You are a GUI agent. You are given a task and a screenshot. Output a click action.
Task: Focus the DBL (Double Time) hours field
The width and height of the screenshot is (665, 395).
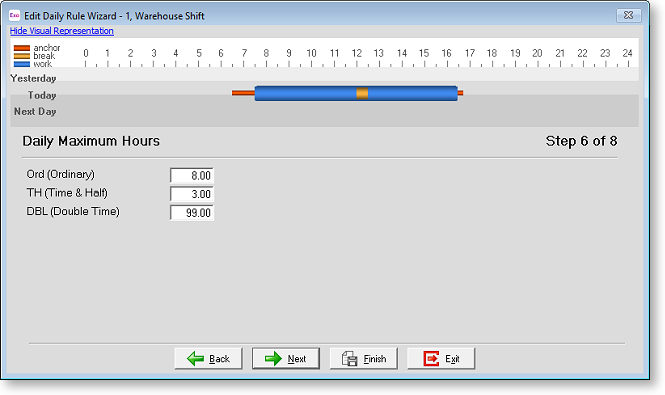[x=192, y=213]
